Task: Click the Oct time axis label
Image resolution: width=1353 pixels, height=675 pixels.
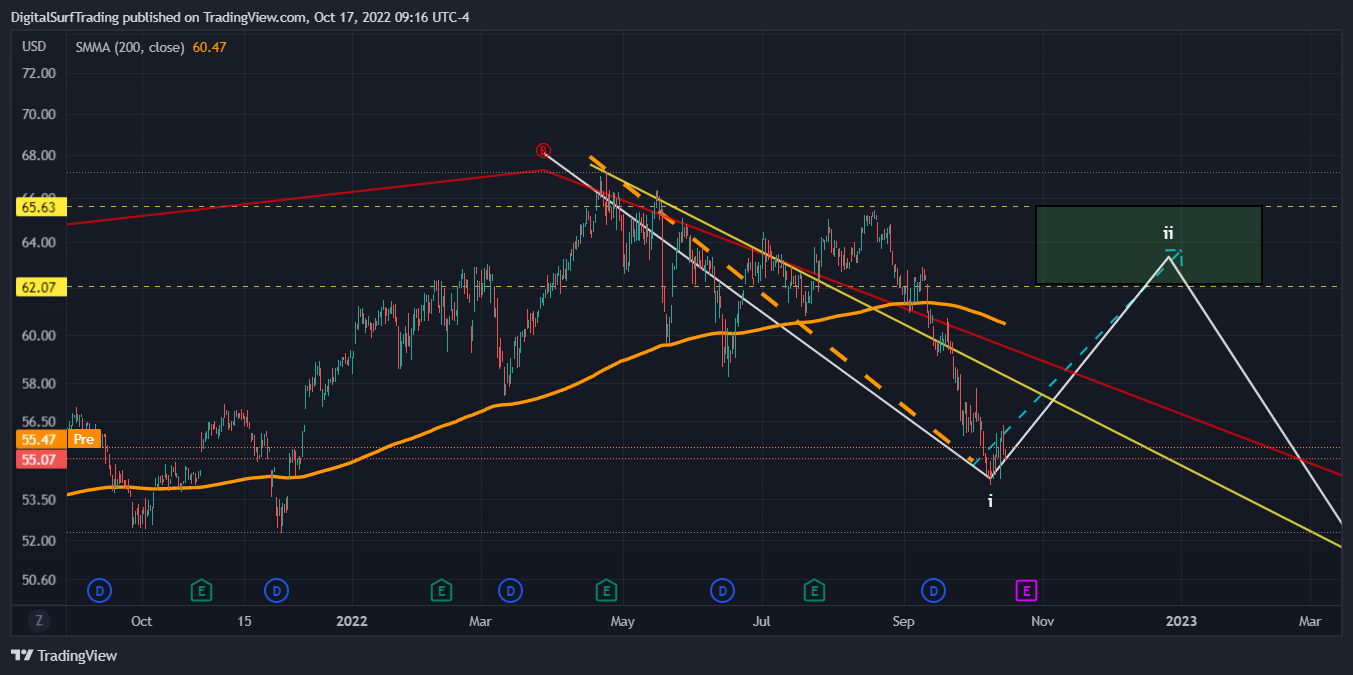Action: tap(141, 621)
